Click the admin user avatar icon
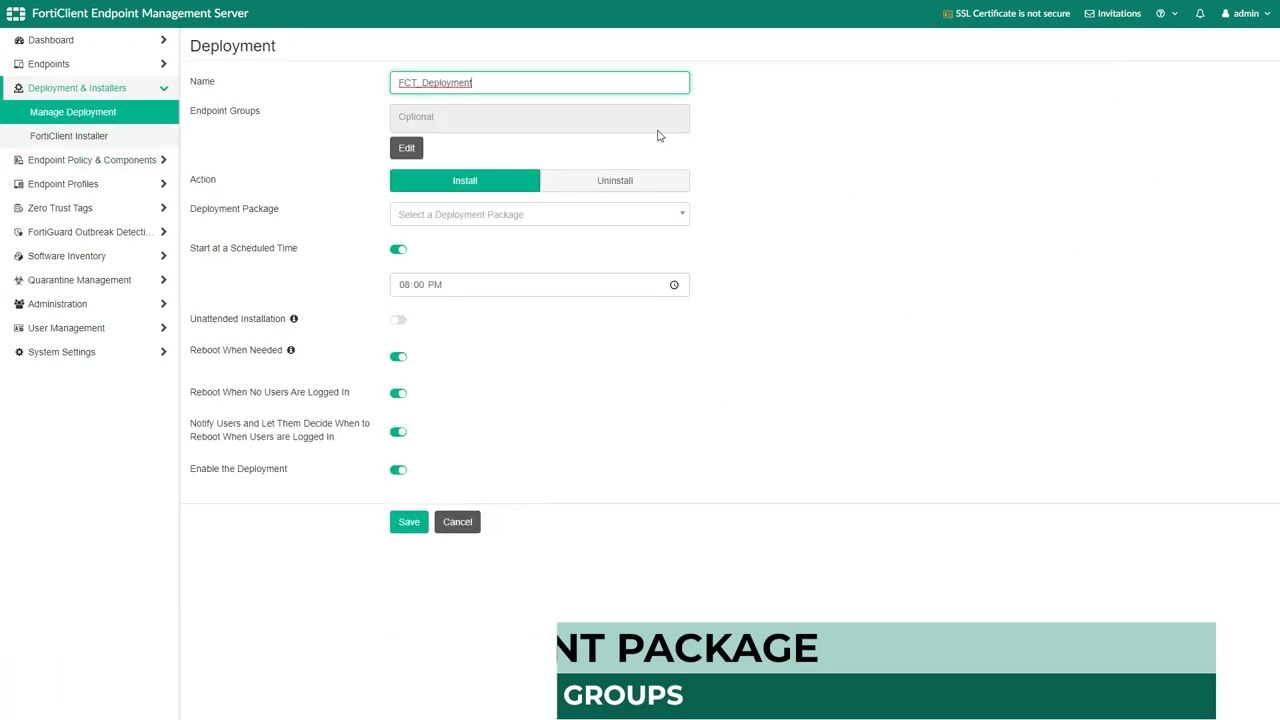 [1226, 14]
